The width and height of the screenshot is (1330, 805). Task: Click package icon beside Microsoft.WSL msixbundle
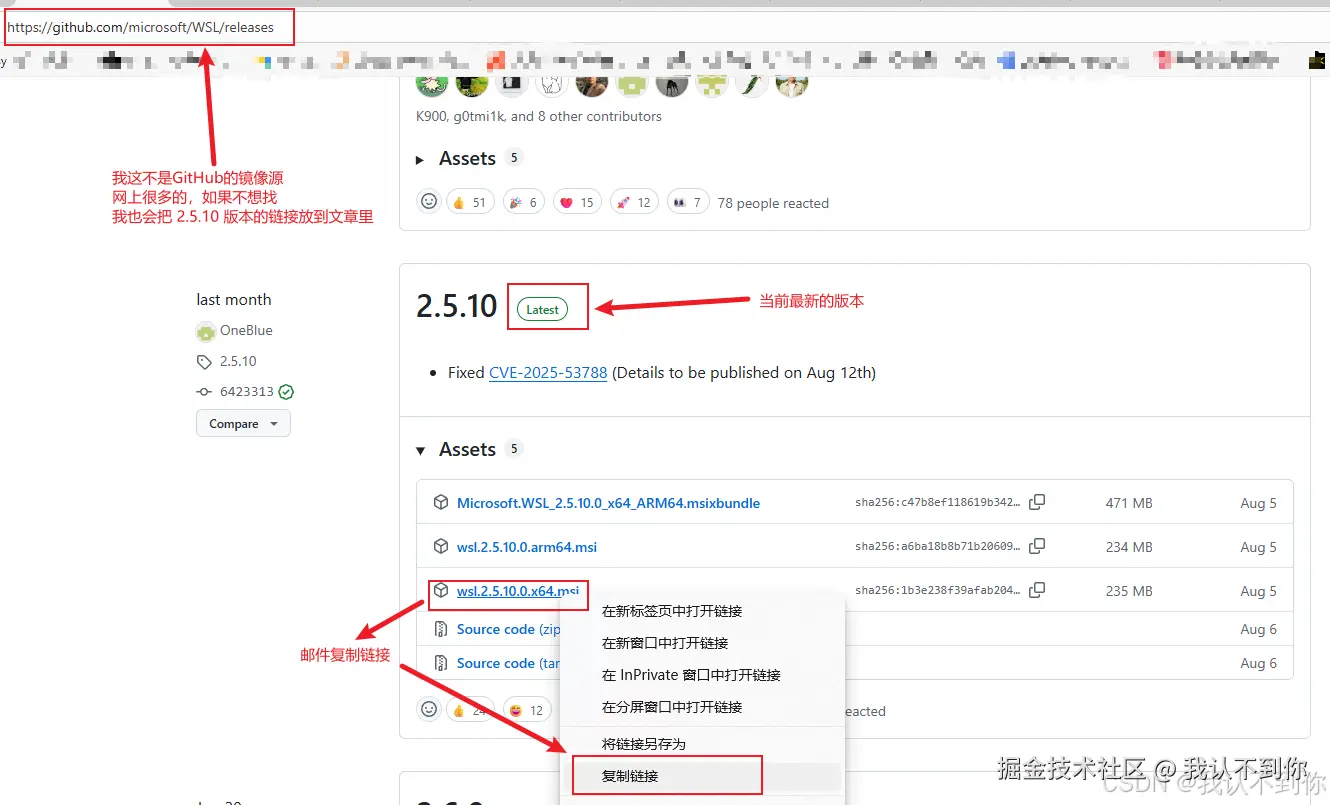tap(440, 502)
